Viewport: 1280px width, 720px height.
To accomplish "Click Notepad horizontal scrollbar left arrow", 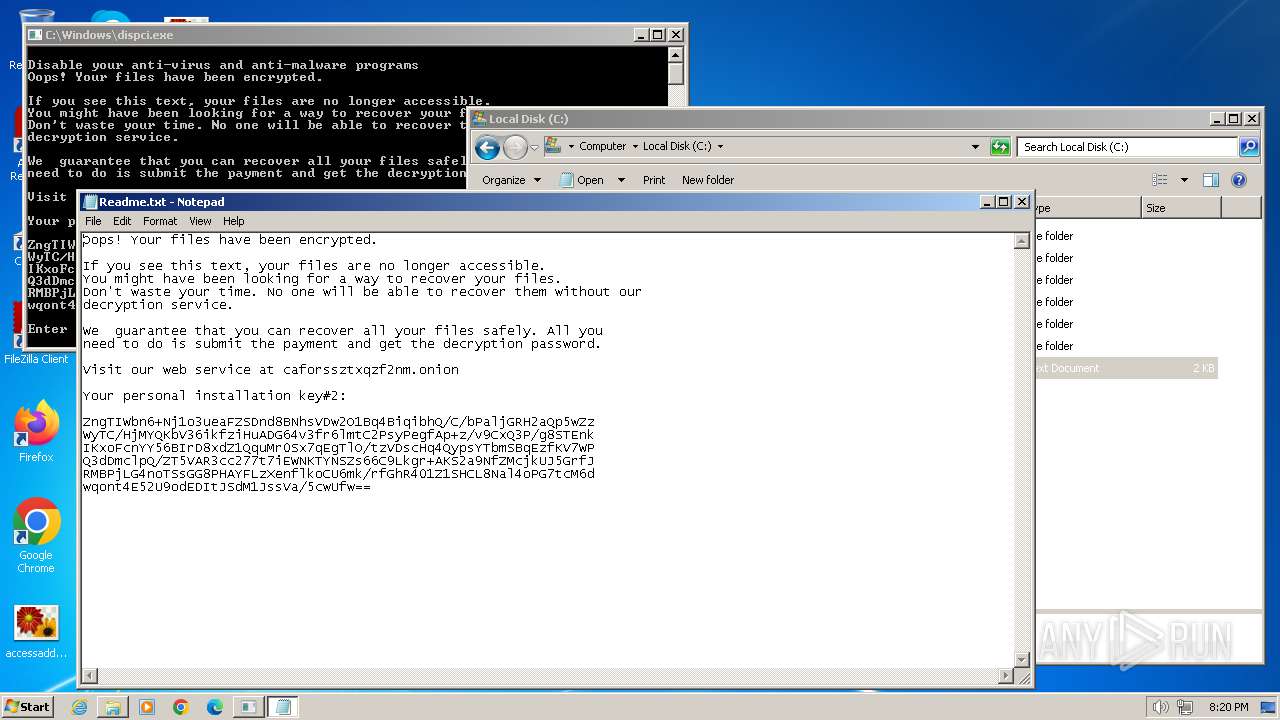I will coord(89,677).
